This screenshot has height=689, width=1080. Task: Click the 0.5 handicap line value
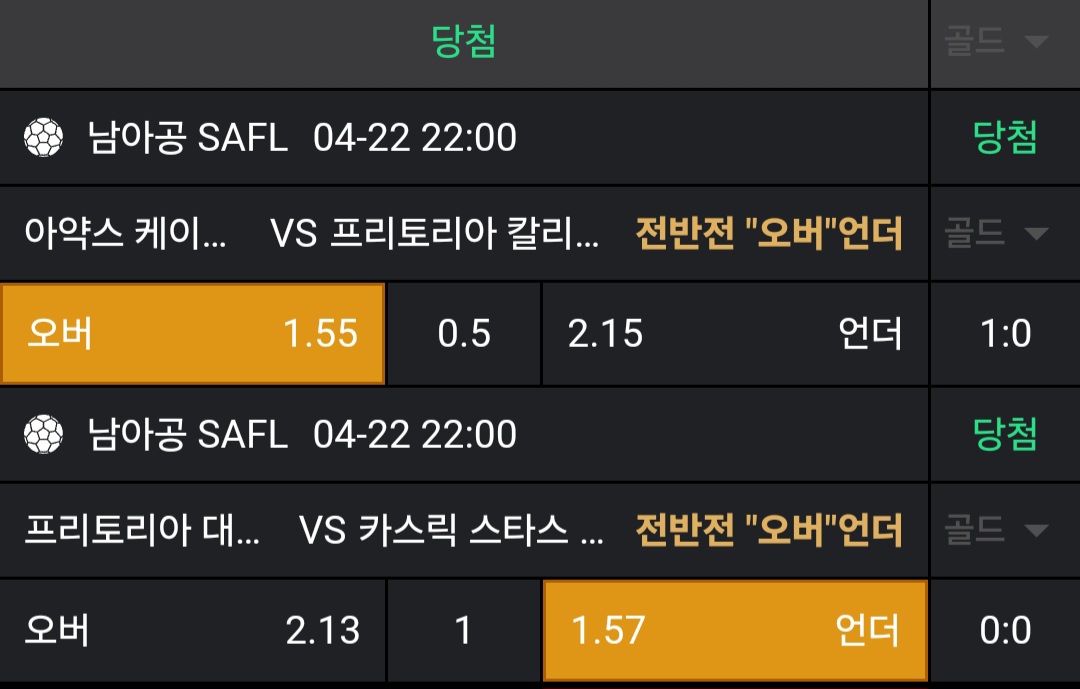[464, 333]
